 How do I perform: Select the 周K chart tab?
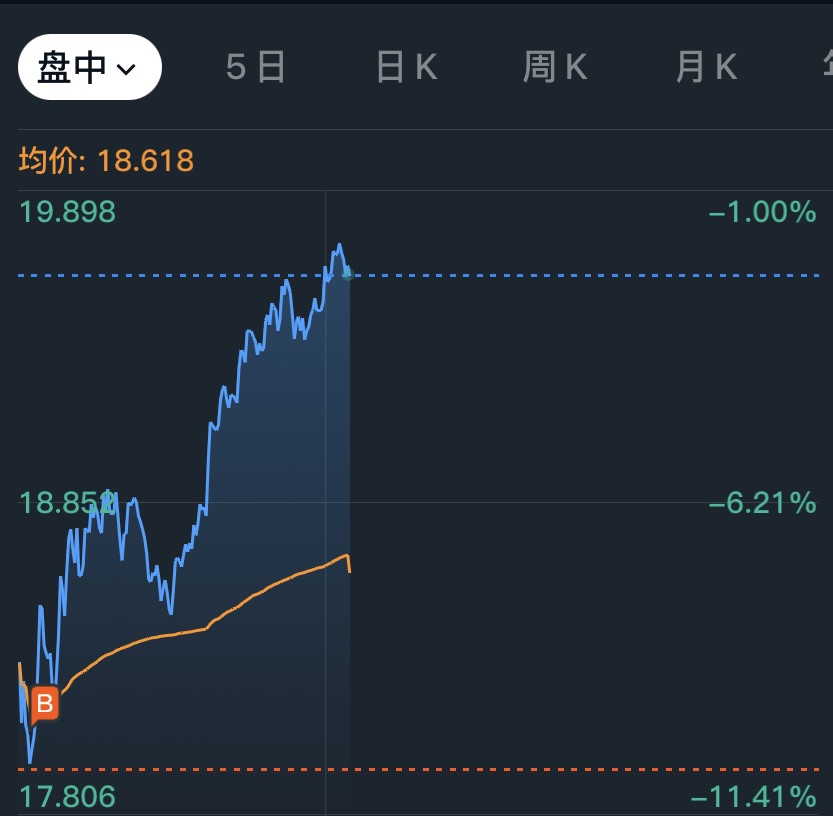554,67
